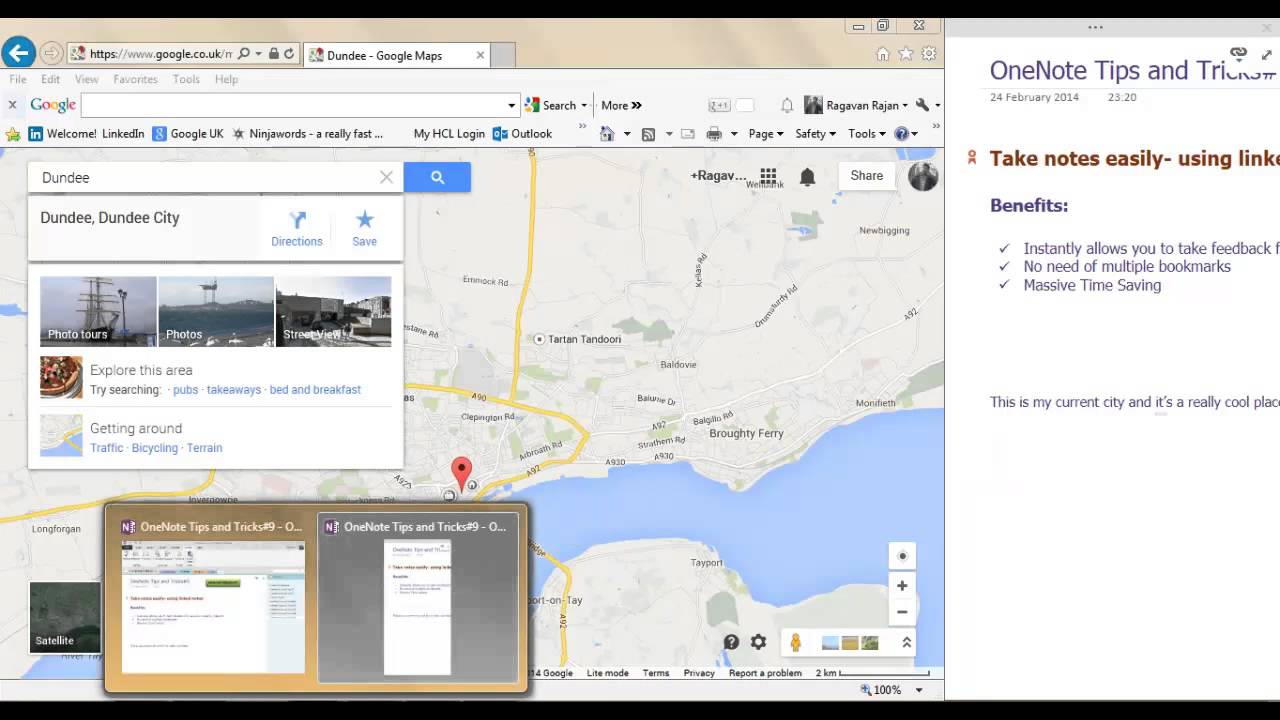
Task: Click the Print icon in command bar
Action: [x=714, y=133]
